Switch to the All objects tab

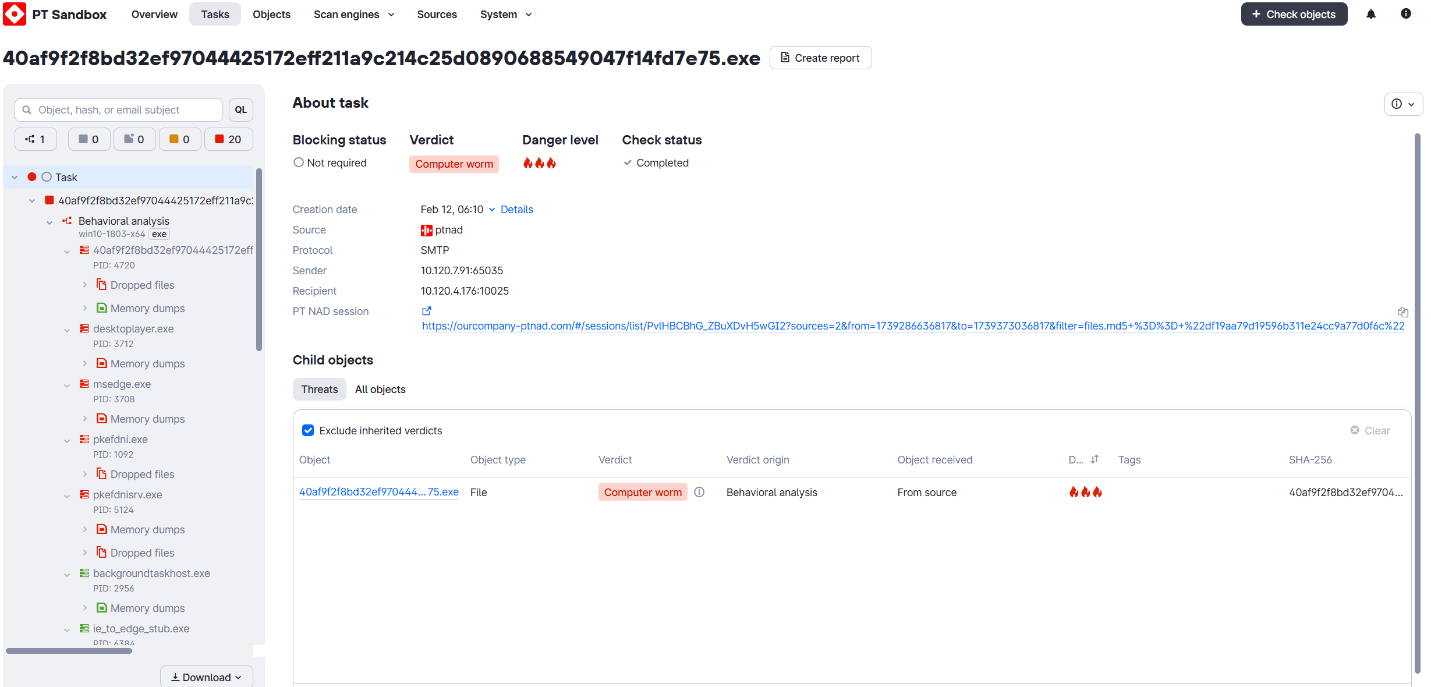click(x=380, y=389)
